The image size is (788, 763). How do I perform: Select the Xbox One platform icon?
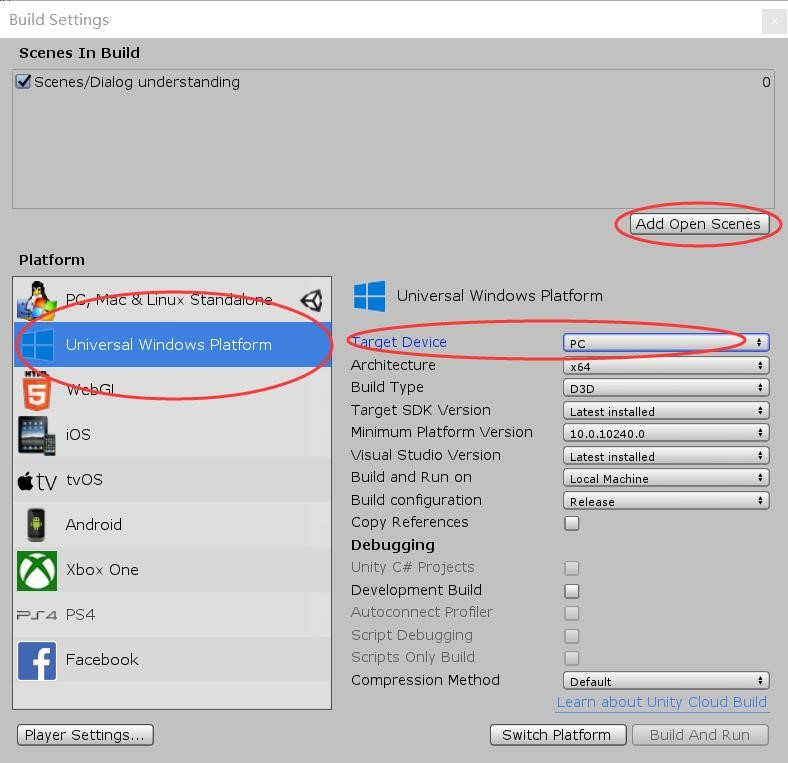[37, 570]
